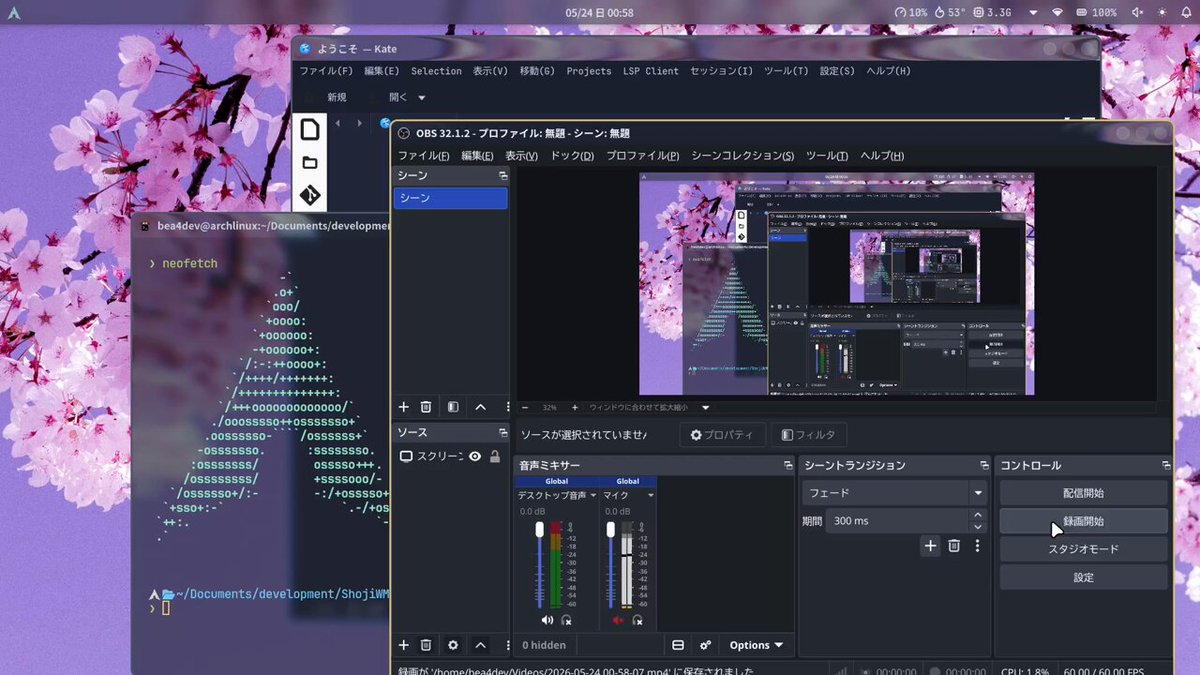Open source properties gear in Sources panel
This screenshot has width=1200, height=675.
[453, 645]
